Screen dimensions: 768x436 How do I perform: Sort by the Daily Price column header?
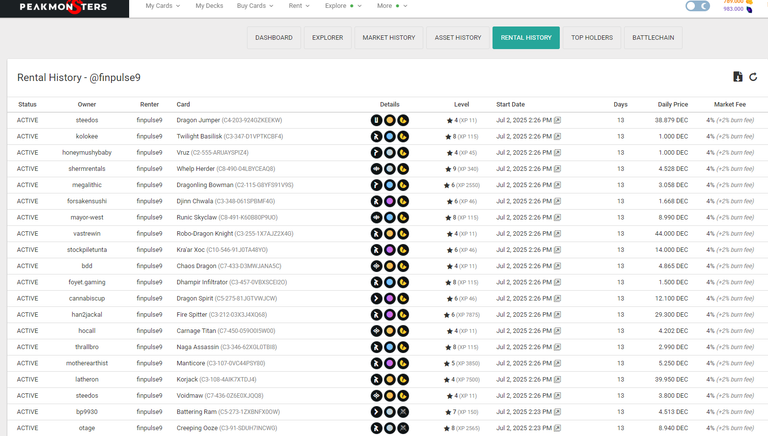672,104
